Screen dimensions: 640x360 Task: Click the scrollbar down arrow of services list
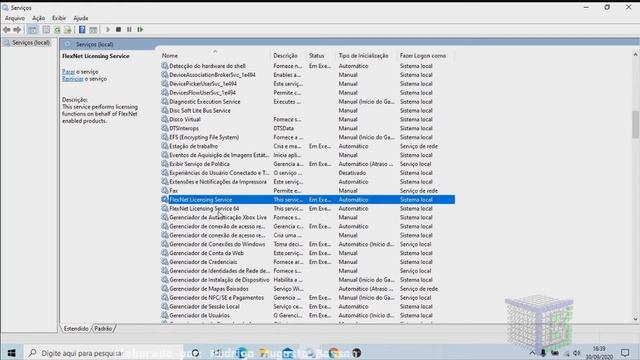[x=636, y=319]
